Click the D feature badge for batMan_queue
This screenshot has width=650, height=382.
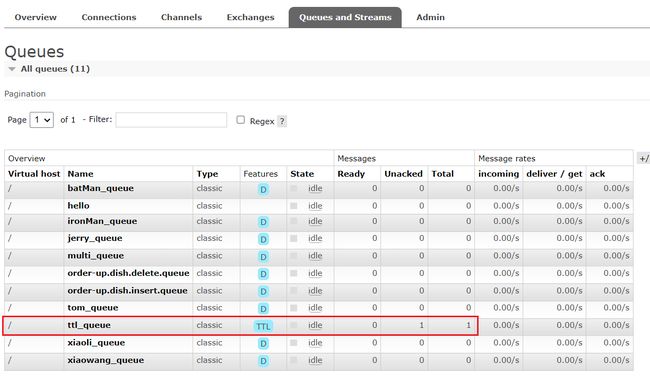click(x=263, y=190)
